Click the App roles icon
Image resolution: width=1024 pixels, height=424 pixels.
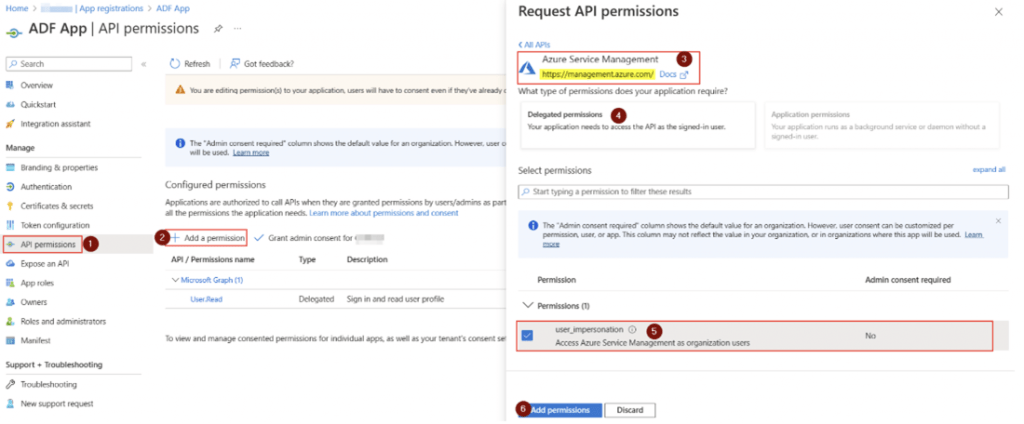point(10,283)
